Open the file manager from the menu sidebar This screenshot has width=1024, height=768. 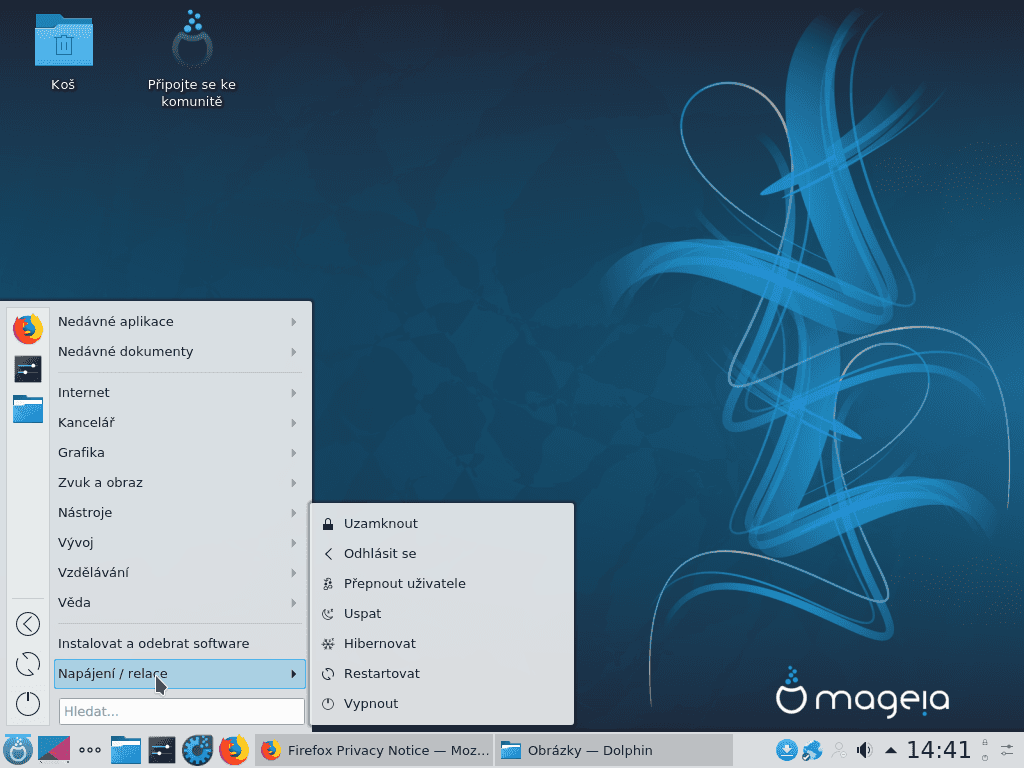[x=27, y=409]
